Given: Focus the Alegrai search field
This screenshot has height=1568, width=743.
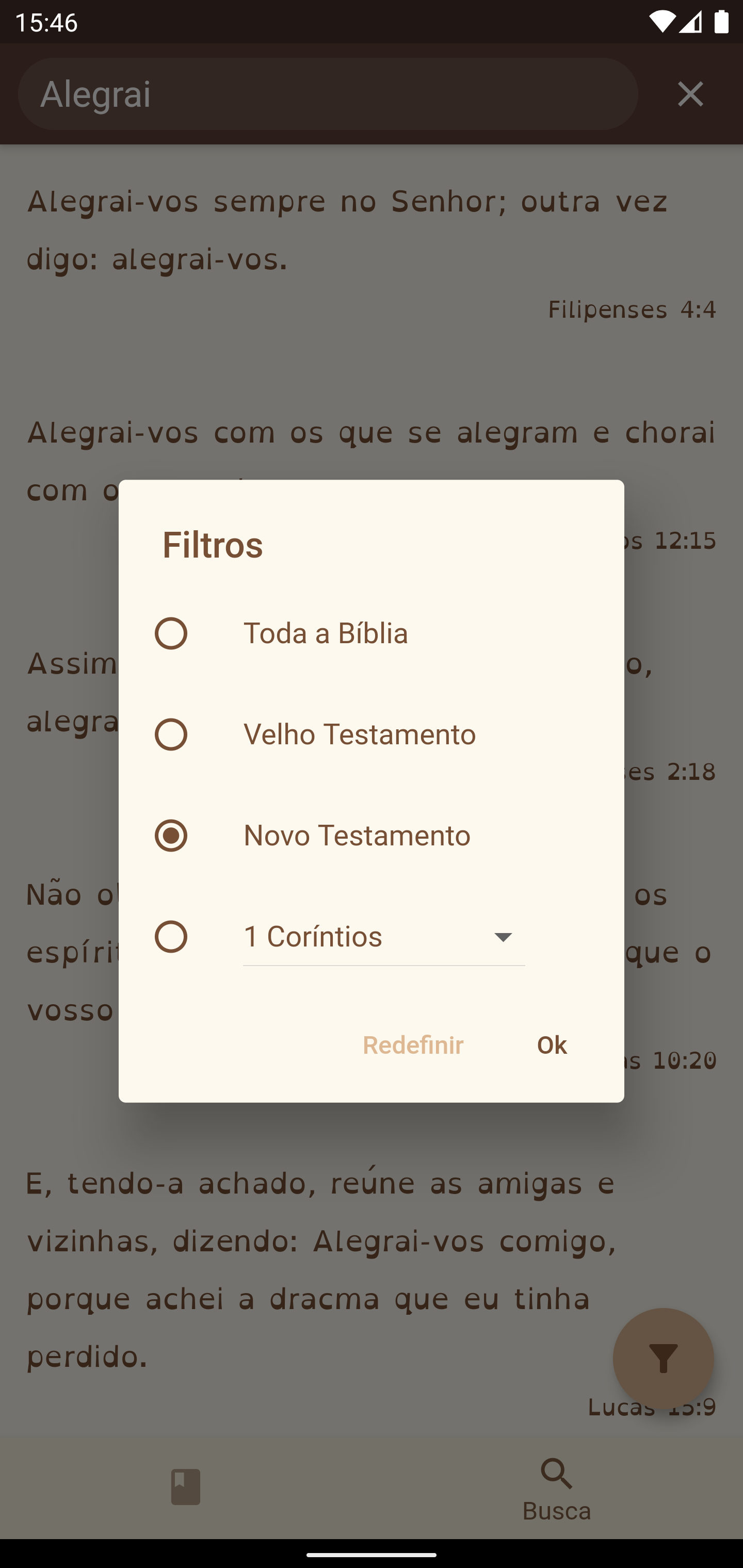Looking at the screenshot, I should 328,94.
